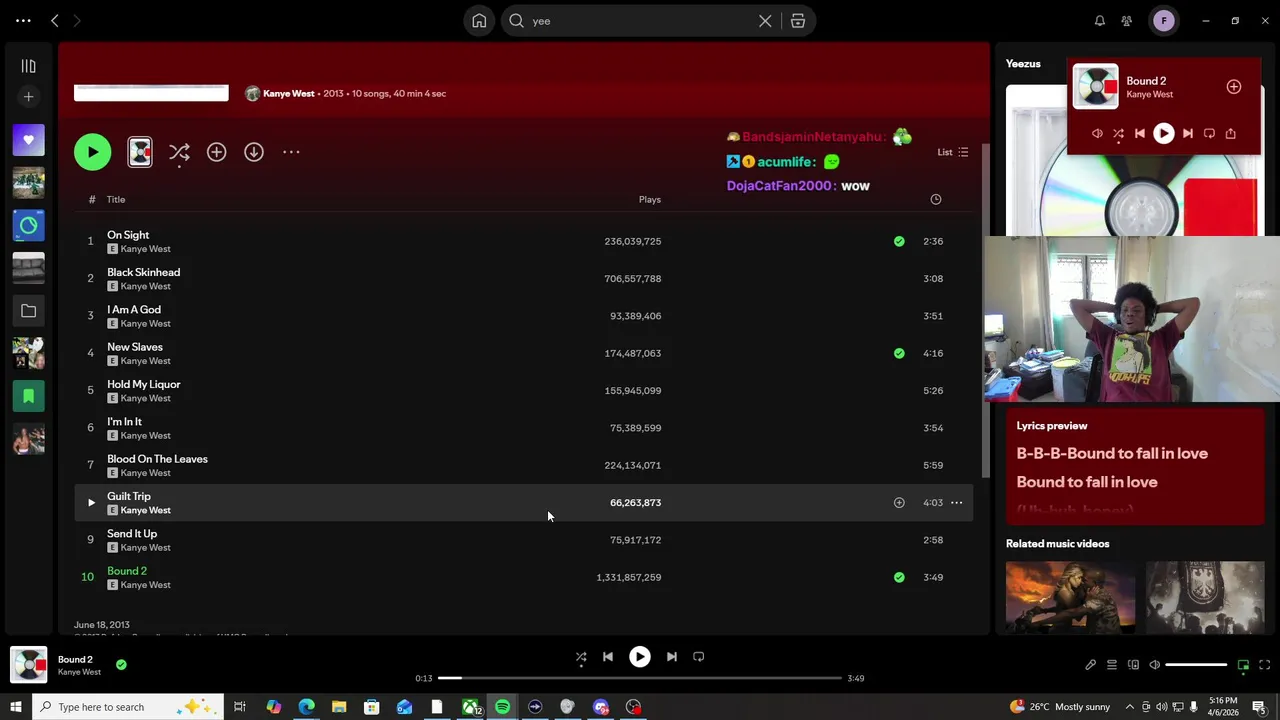Adjust the volume slider
The image size is (1280, 720).
pos(1196,665)
